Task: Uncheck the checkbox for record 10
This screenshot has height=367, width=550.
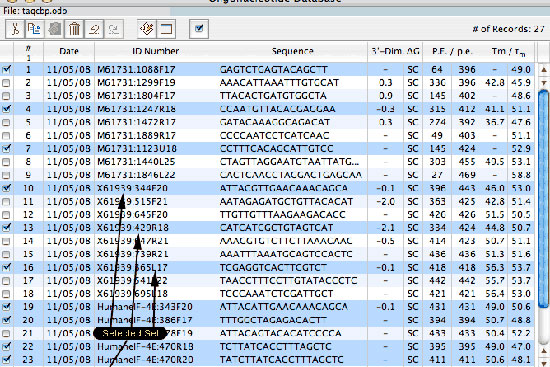Action: pyautogui.click(x=6, y=188)
